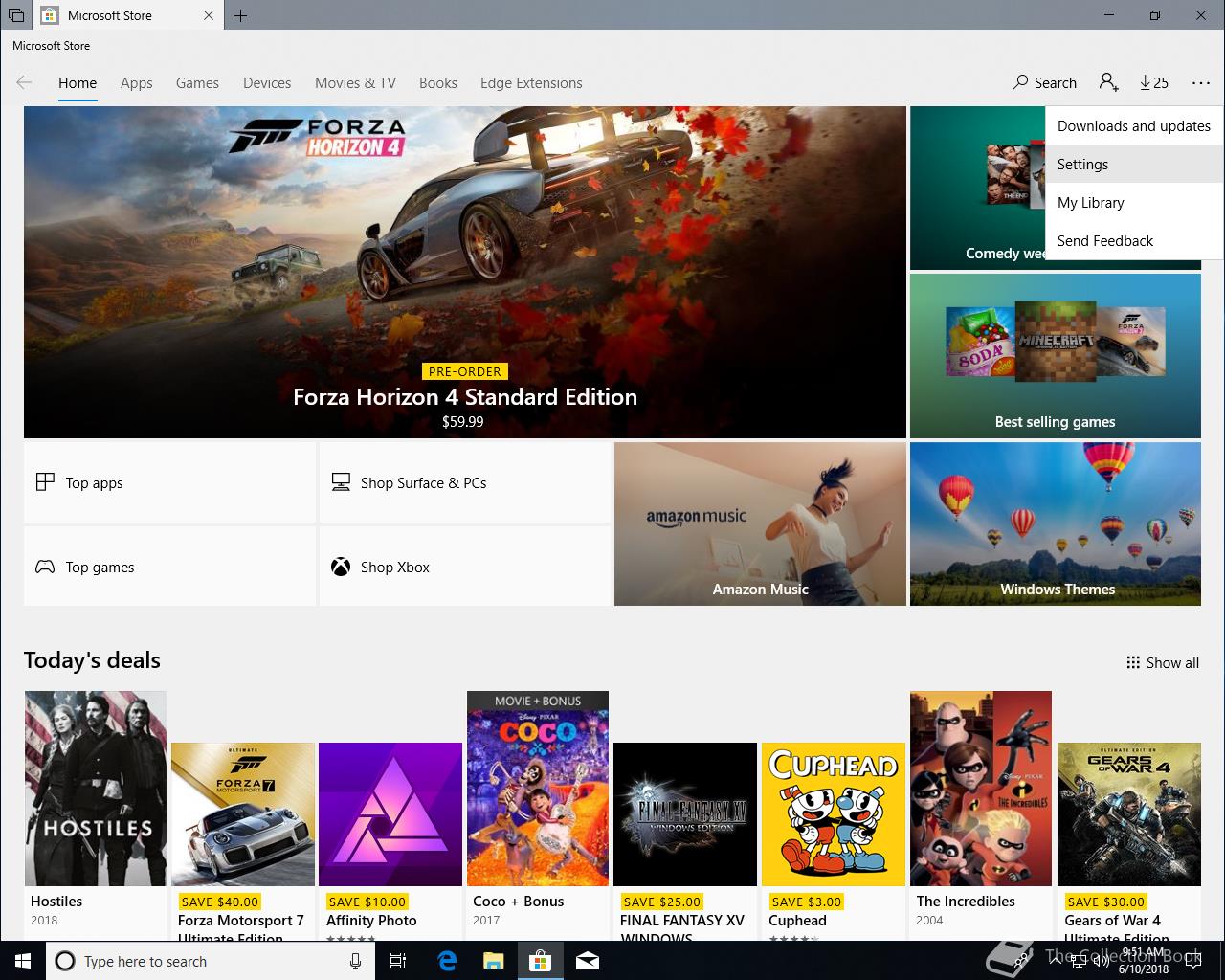Open the account sign-in icon
Viewport: 1225px width, 980px height.
(x=1109, y=82)
